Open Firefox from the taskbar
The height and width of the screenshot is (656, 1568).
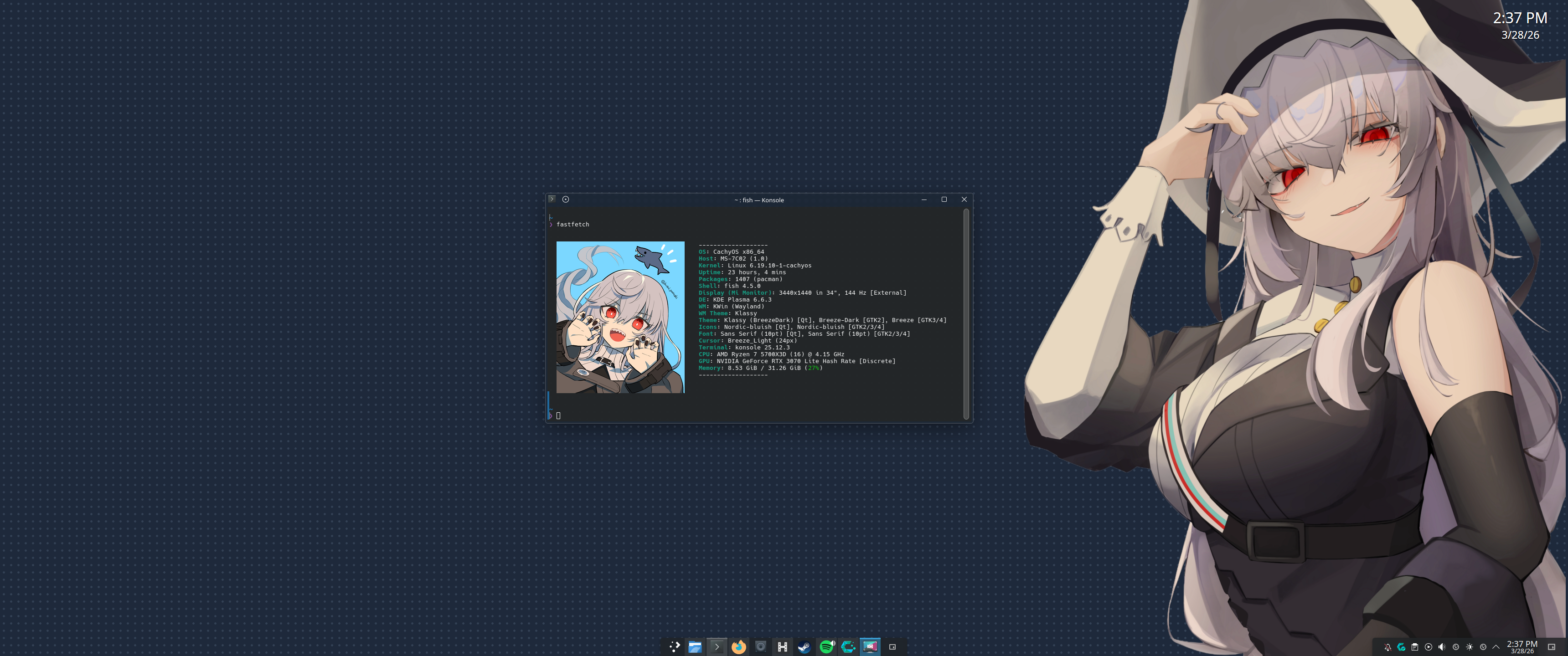click(x=738, y=647)
